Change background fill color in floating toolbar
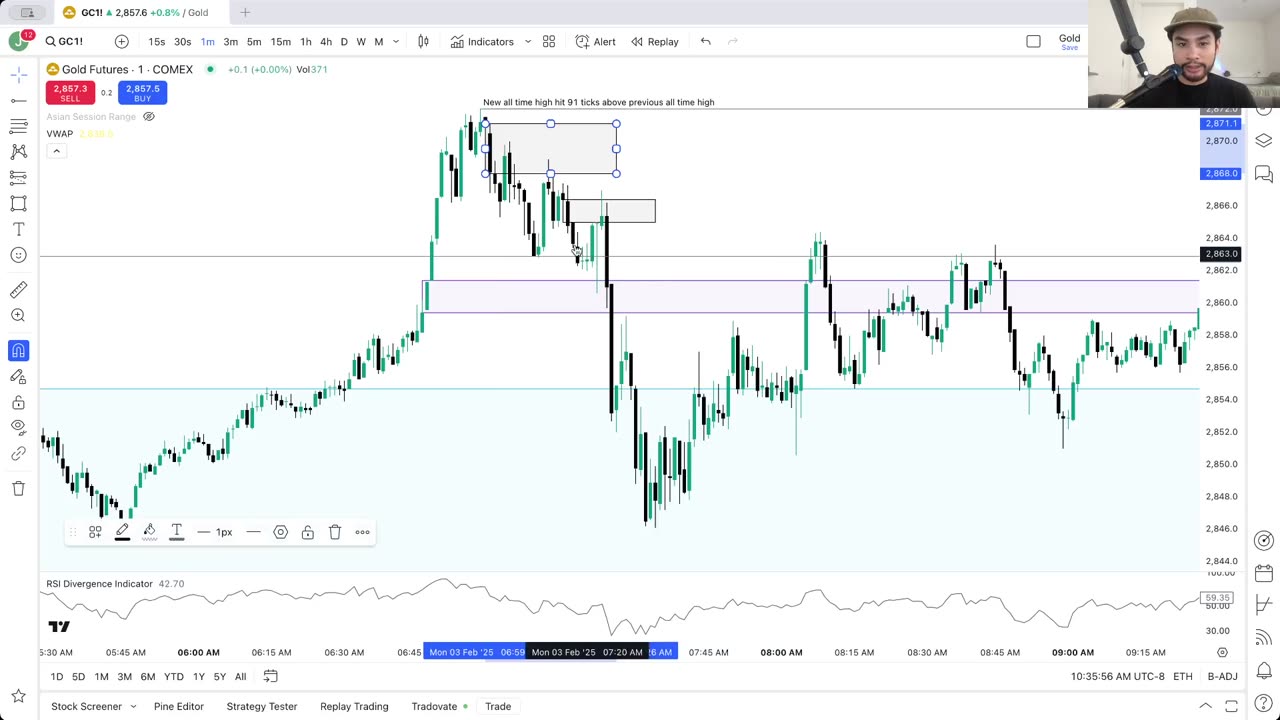The image size is (1280, 720). (149, 532)
